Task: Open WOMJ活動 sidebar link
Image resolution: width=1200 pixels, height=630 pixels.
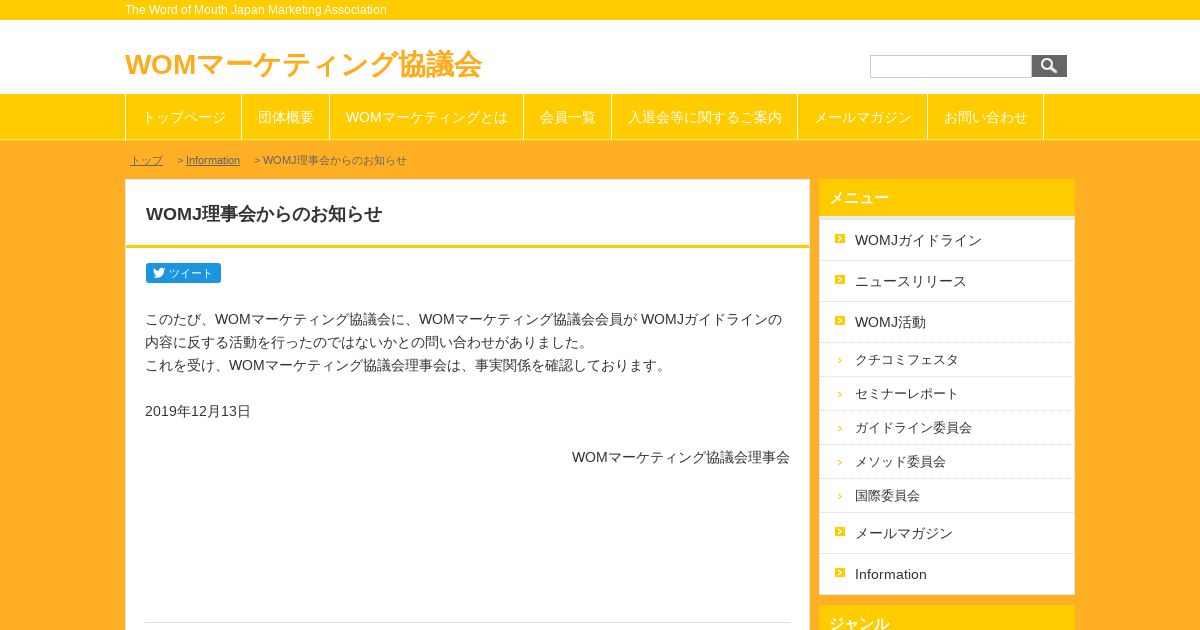Action: coord(947,322)
